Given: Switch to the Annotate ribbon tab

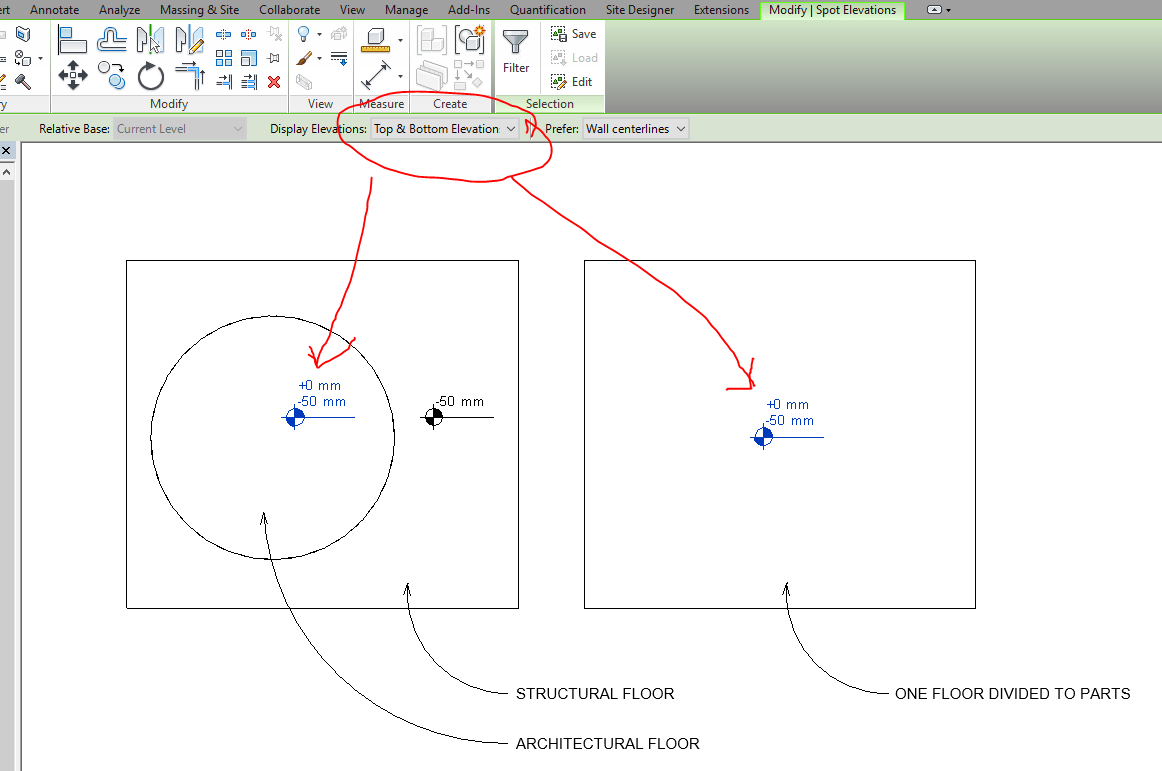Looking at the screenshot, I should click(x=56, y=10).
